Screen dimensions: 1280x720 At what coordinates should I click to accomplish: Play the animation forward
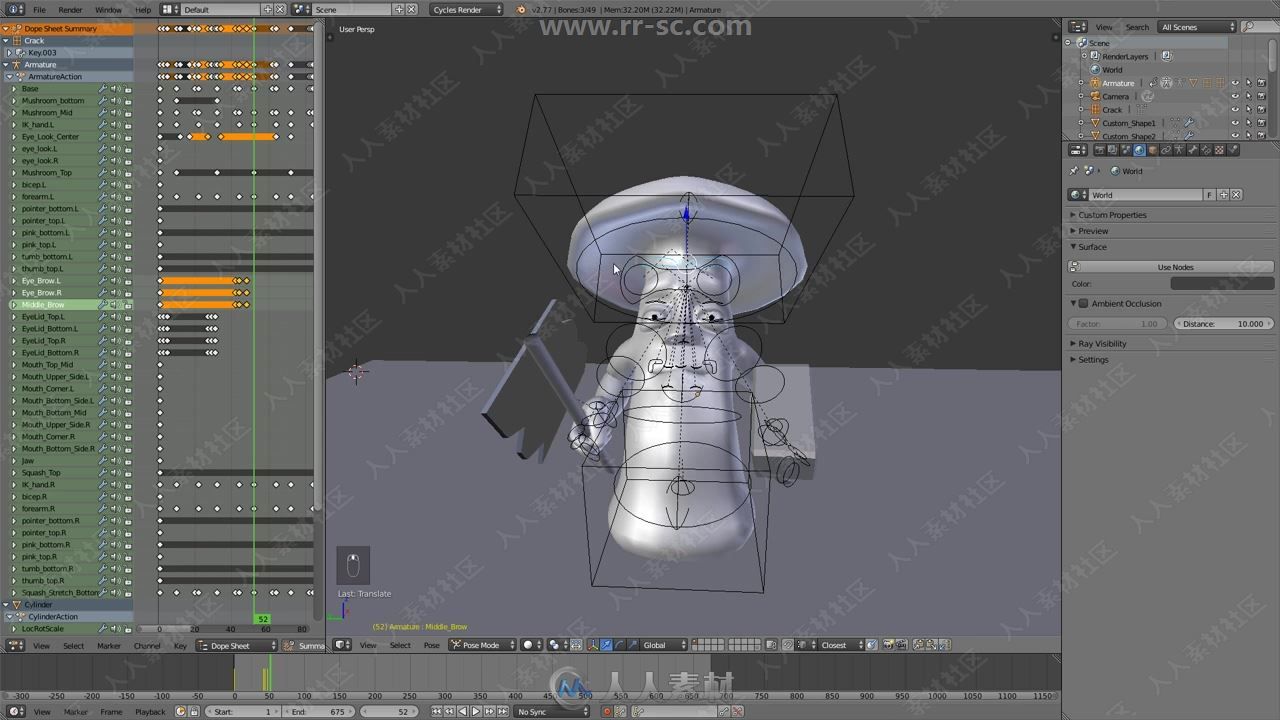coord(476,712)
